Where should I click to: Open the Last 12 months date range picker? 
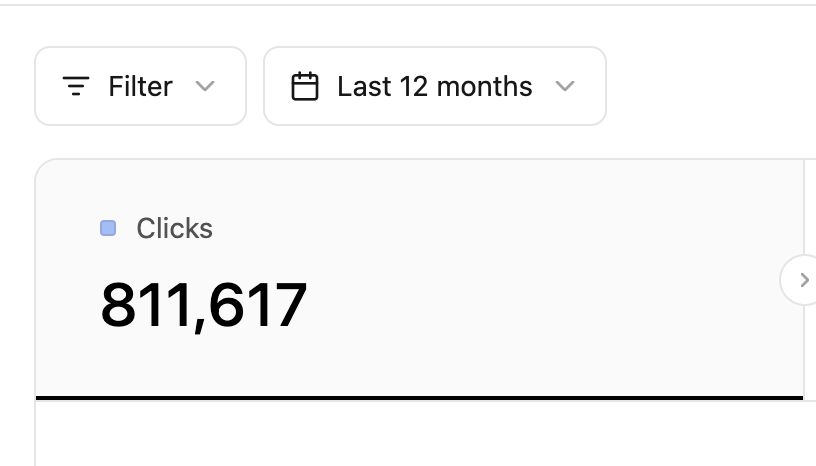tap(435, 86)
